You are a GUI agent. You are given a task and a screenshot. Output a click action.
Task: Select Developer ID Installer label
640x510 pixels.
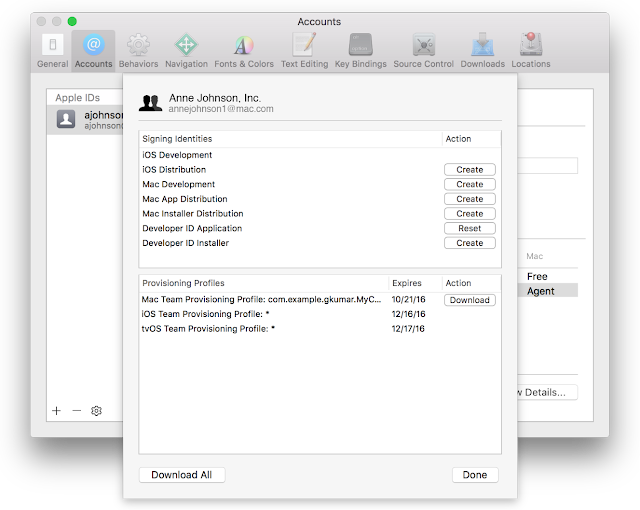185,243
